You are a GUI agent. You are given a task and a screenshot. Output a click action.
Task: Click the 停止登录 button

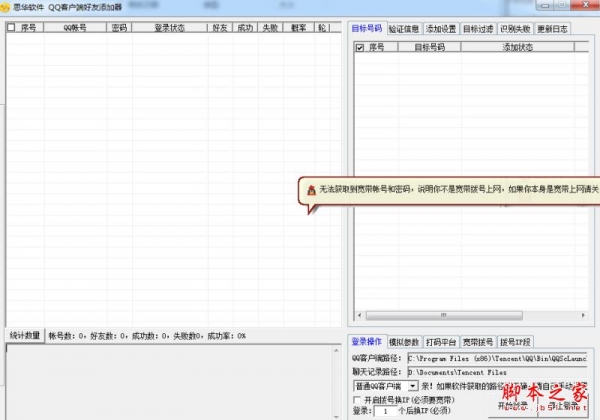pos(562,405)
